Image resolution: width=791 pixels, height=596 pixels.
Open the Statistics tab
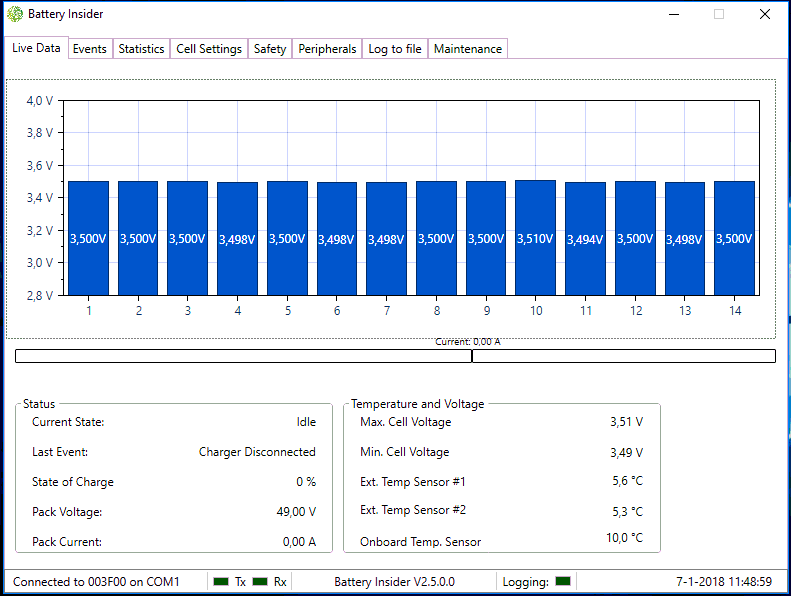(141, 49)
